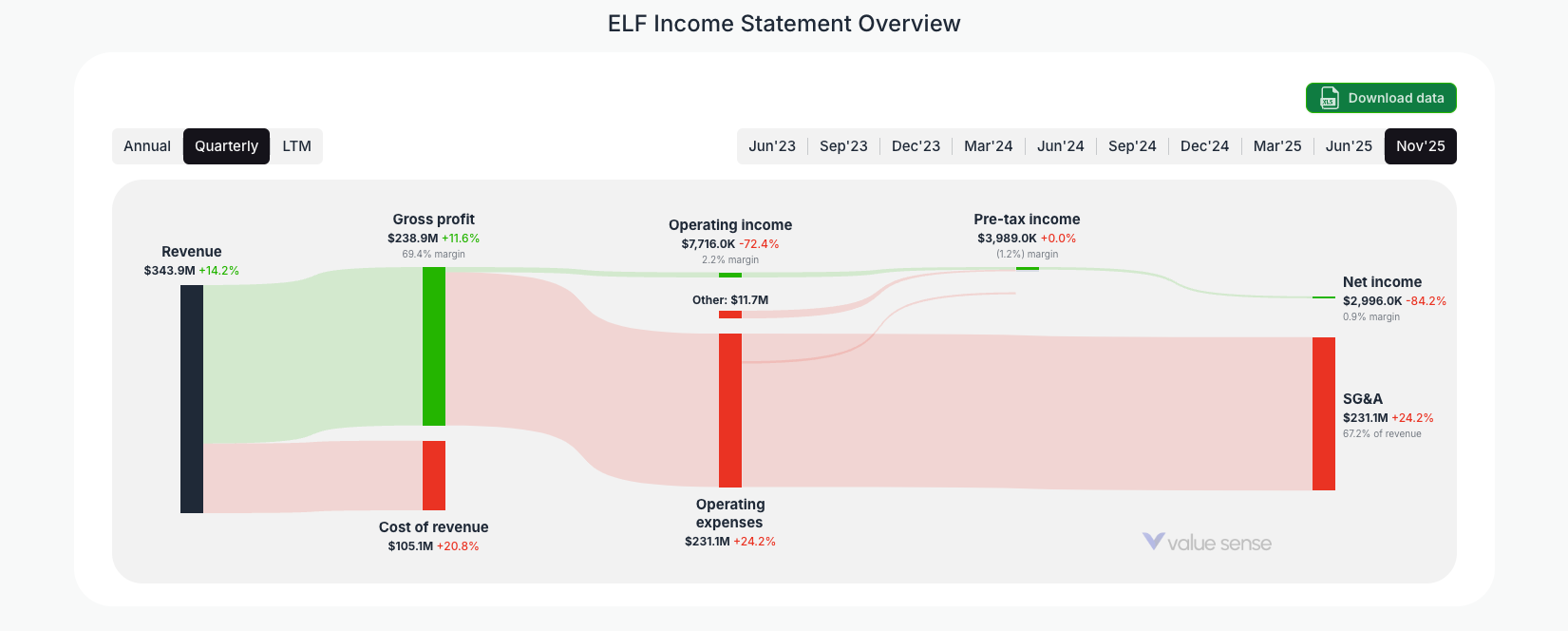
Task: Choose the Jun'25 quarter
Action: pos(1349,145)
